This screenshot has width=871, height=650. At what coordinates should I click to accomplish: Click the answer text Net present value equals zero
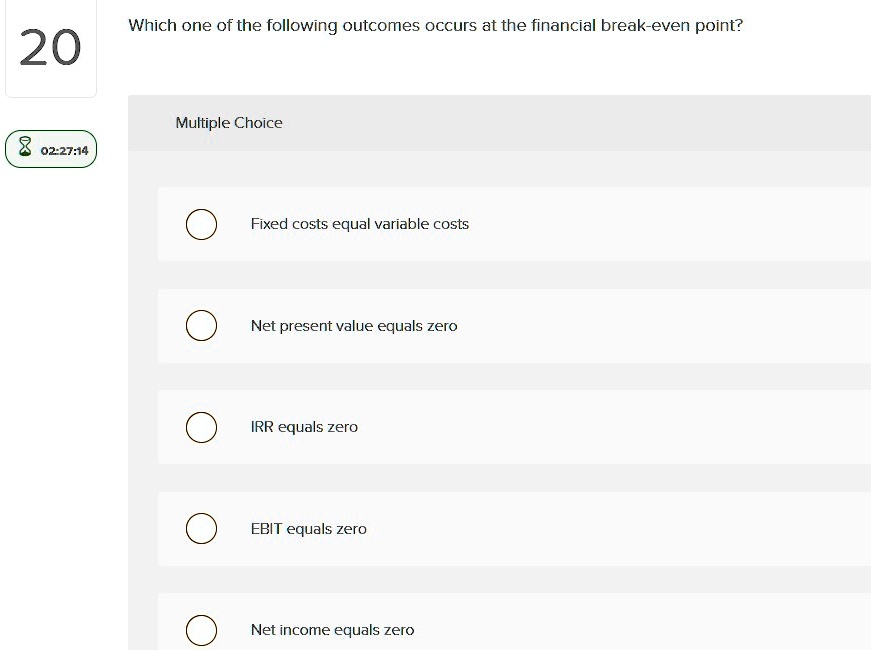tap(355, 325)
